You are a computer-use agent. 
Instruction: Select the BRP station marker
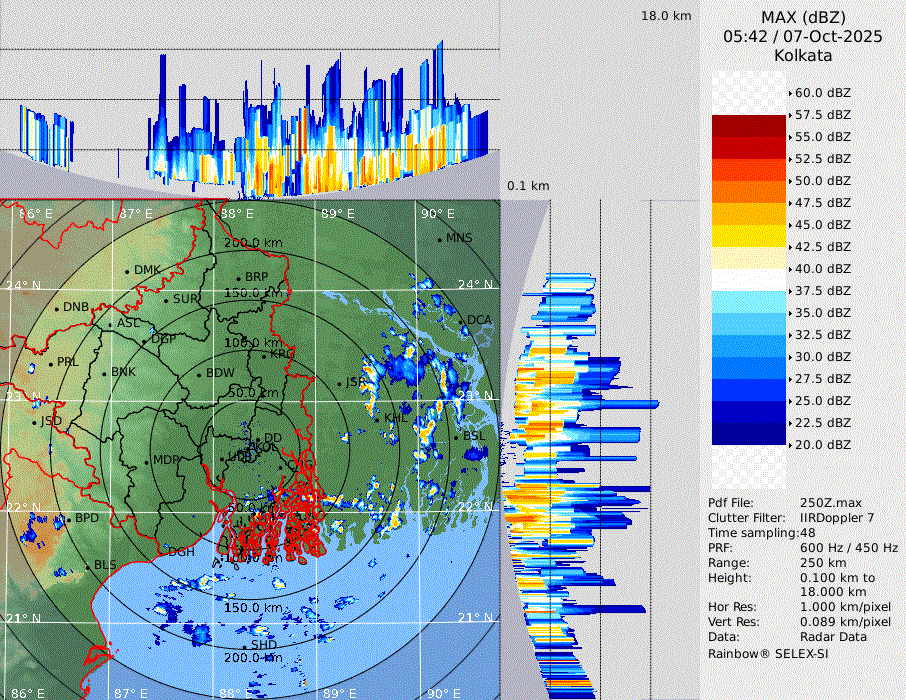(x=238, y=278)
